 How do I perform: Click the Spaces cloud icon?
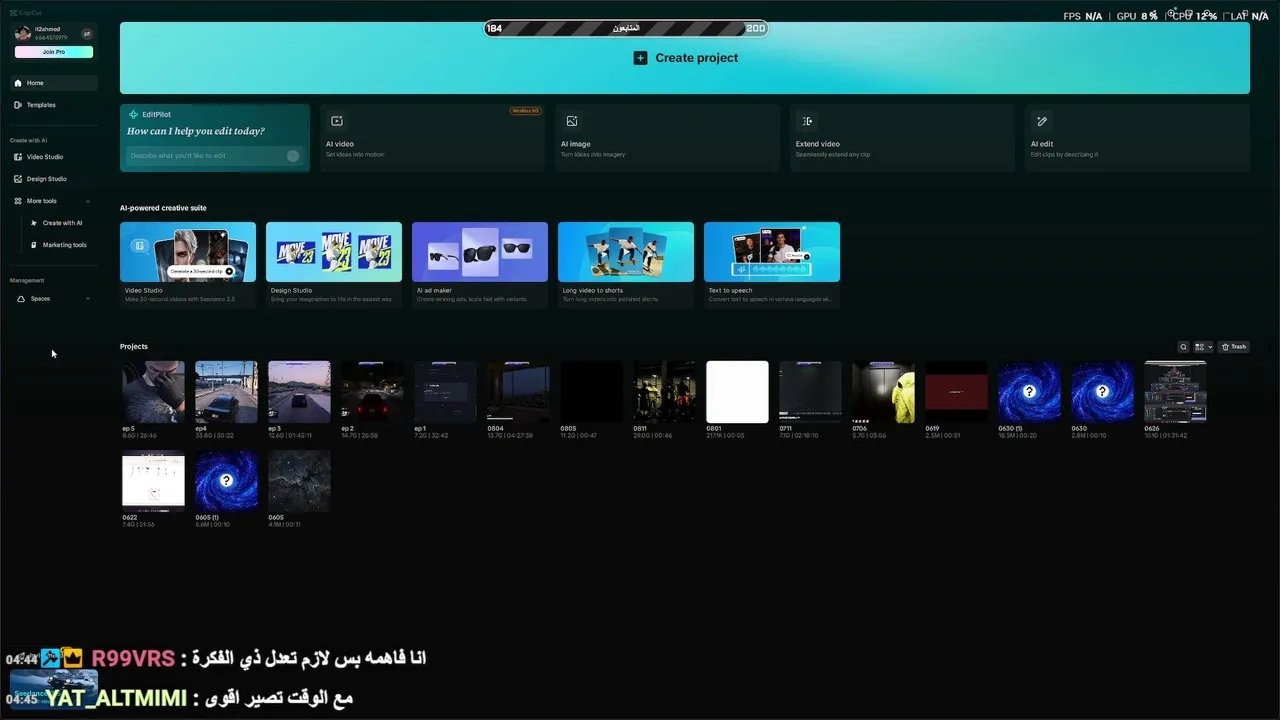click(x=21, y=299)
